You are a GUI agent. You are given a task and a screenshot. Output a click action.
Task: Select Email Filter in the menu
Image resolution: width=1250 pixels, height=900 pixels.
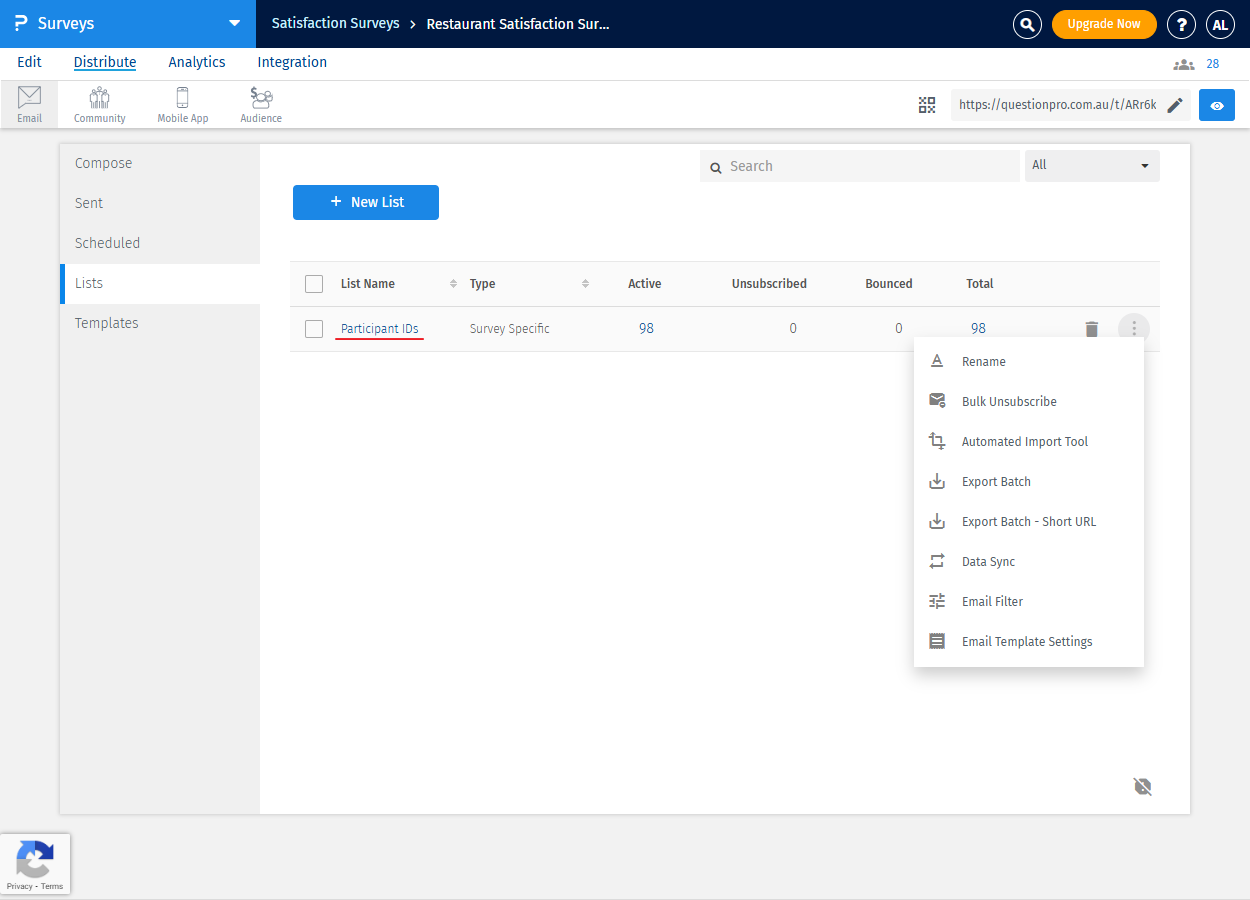coord(992,602)
